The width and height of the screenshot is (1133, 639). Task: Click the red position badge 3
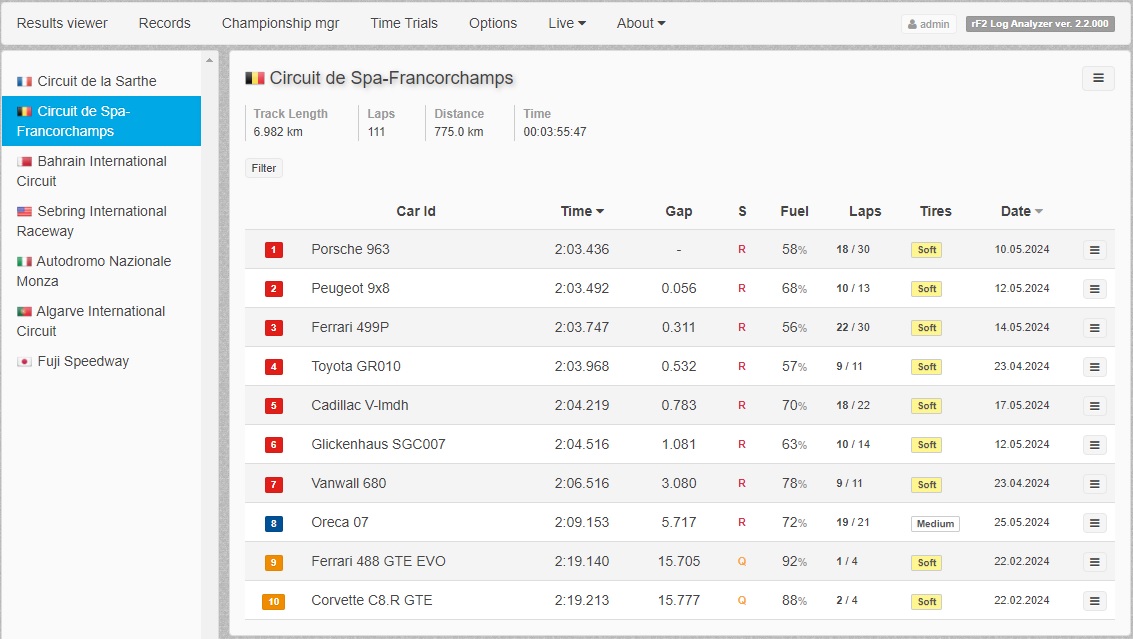(274, 328)
